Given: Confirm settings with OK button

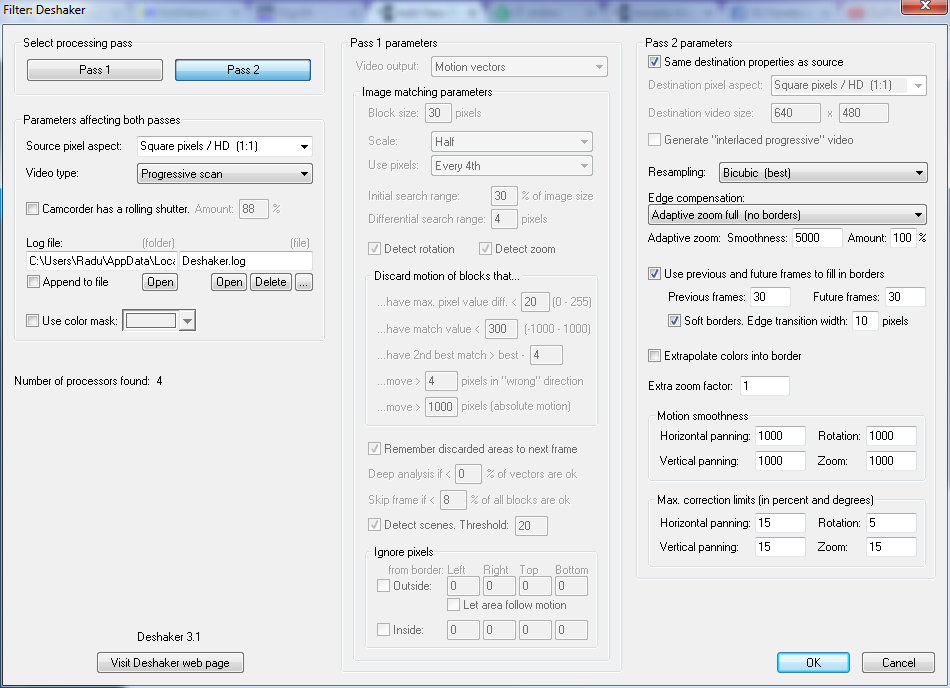Looking at the screenshot, I should pyautogui.click(x=813, y=663).
